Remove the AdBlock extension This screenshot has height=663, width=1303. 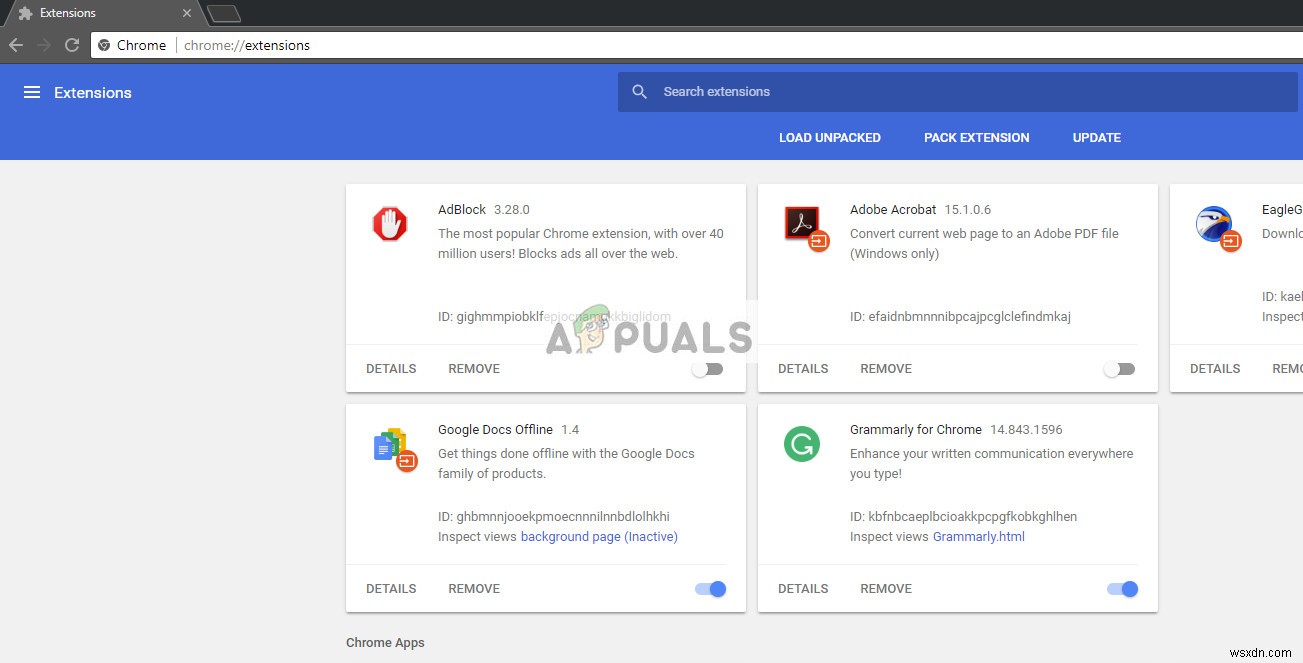474,369
